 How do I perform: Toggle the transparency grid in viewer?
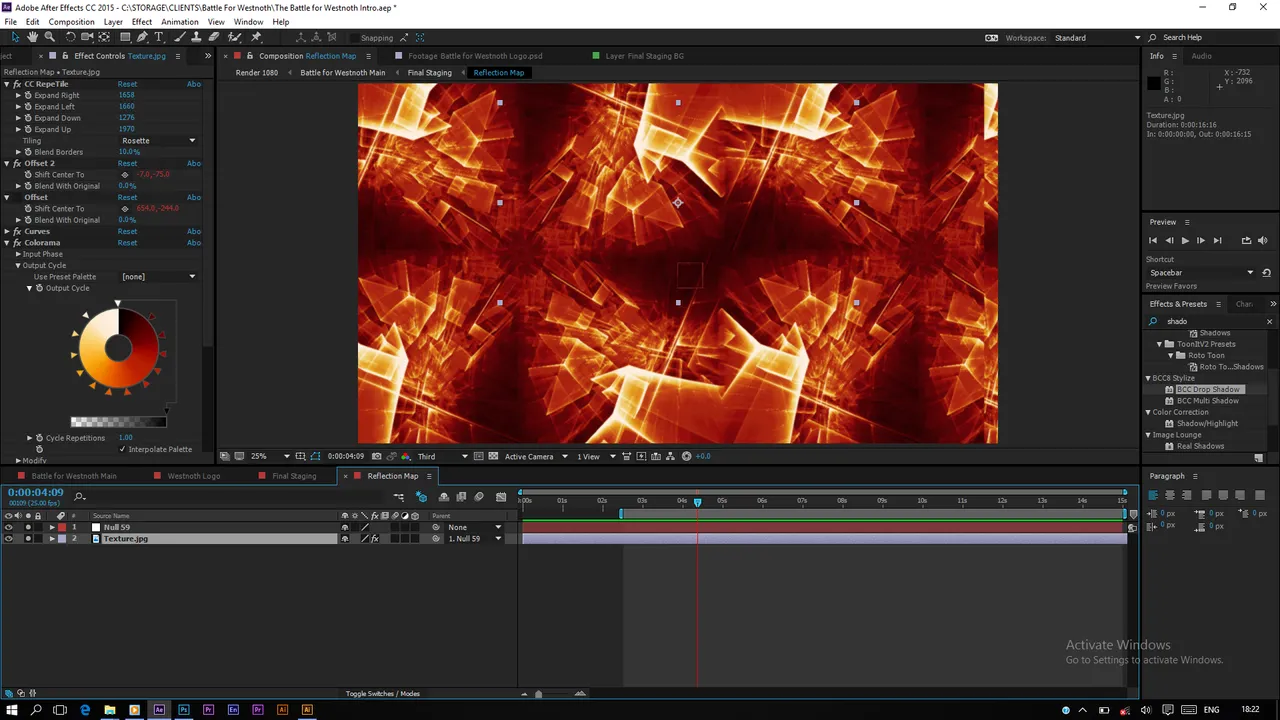pos(493,456)
